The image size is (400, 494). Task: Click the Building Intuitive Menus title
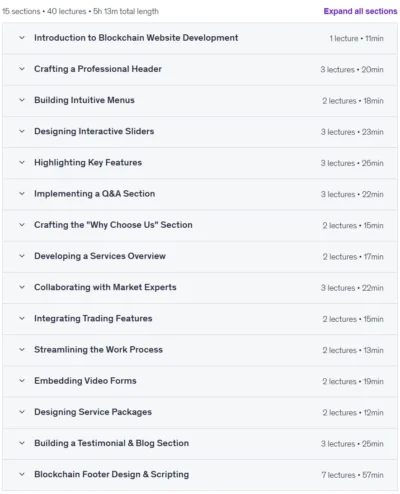click(x=84, y=100)
